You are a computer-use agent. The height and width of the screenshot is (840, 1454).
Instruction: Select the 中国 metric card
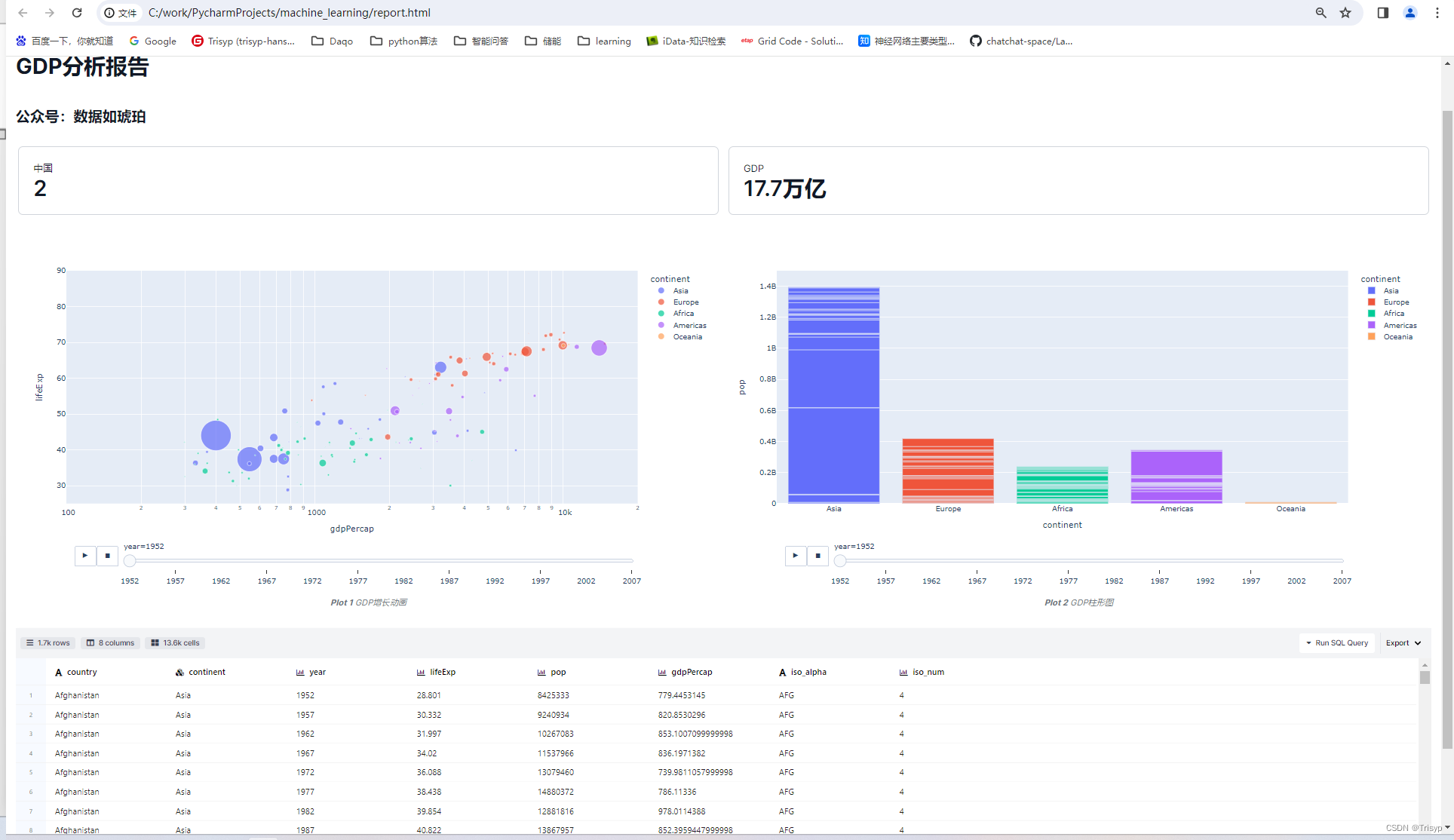[367, 182]
